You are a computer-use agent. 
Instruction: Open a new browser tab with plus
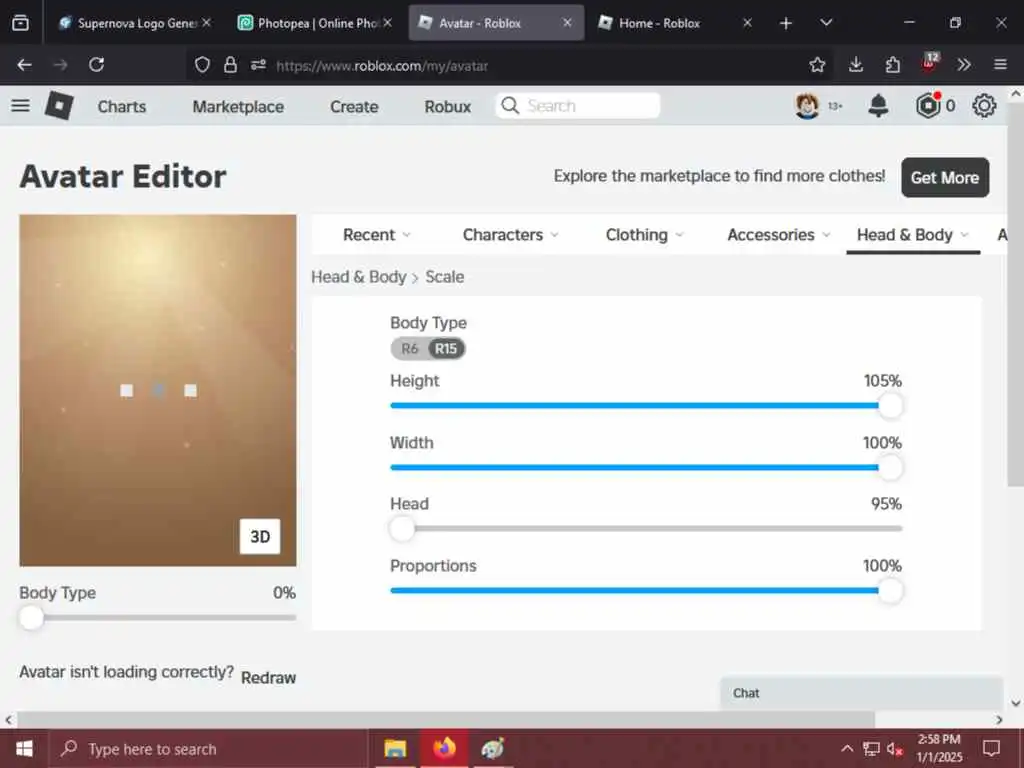pos(786,24)
